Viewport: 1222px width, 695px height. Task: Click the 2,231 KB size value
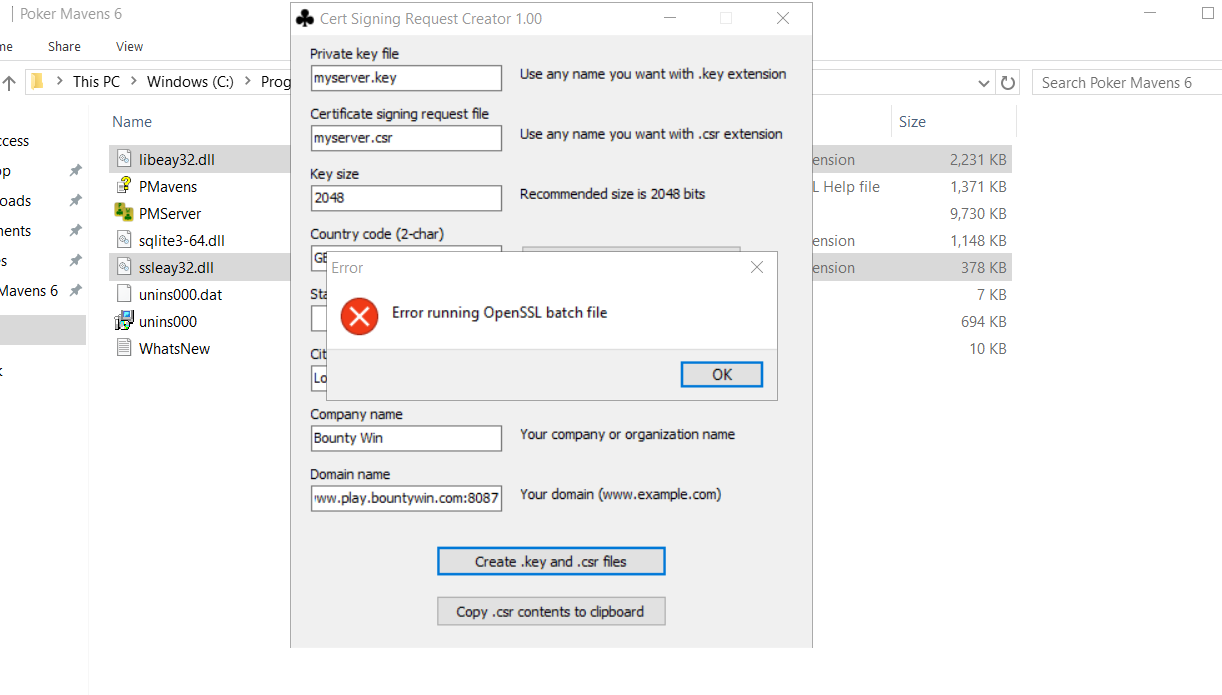coord(978,159)
